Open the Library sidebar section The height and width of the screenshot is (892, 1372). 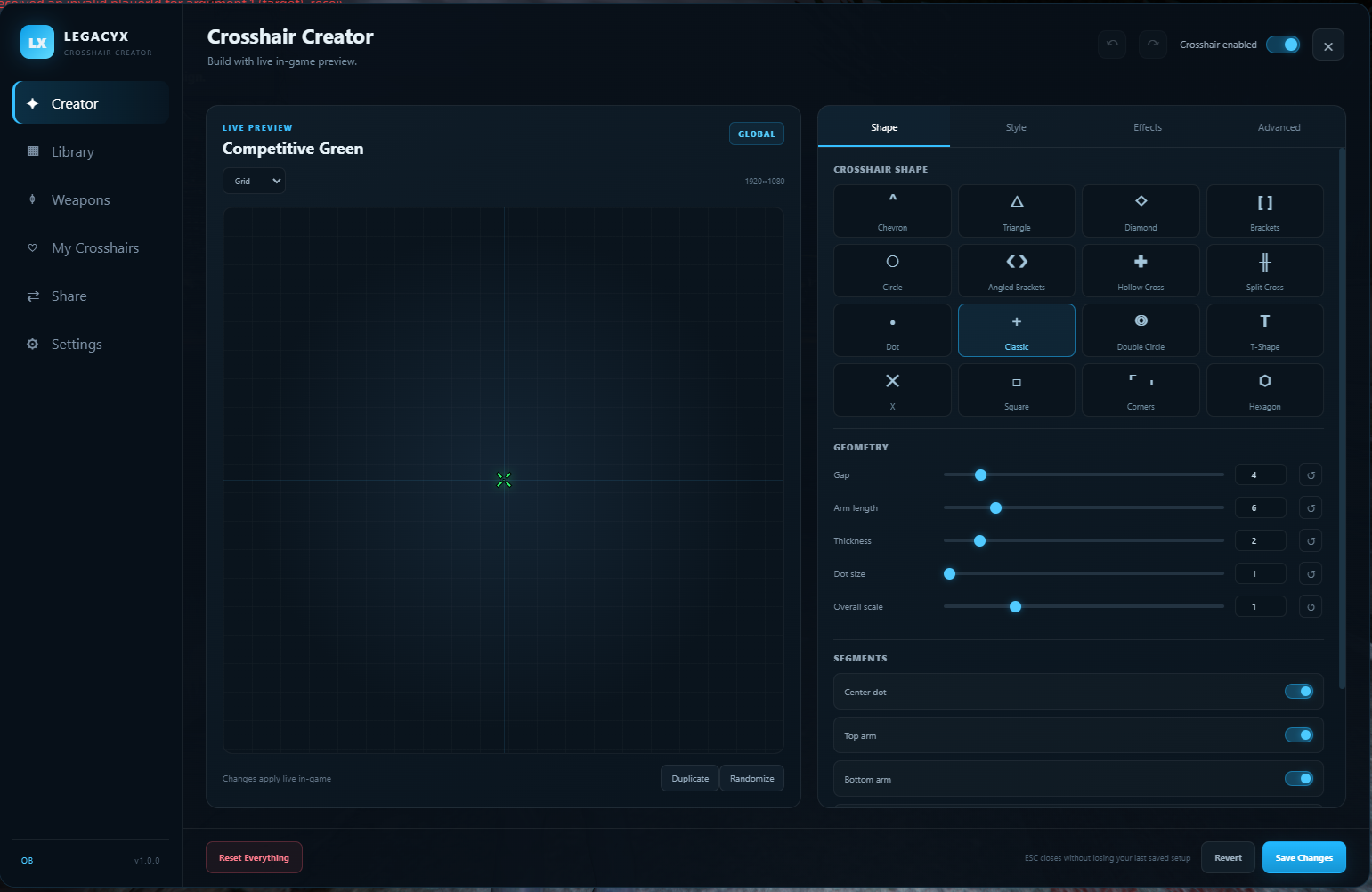(x=91, y=151)
